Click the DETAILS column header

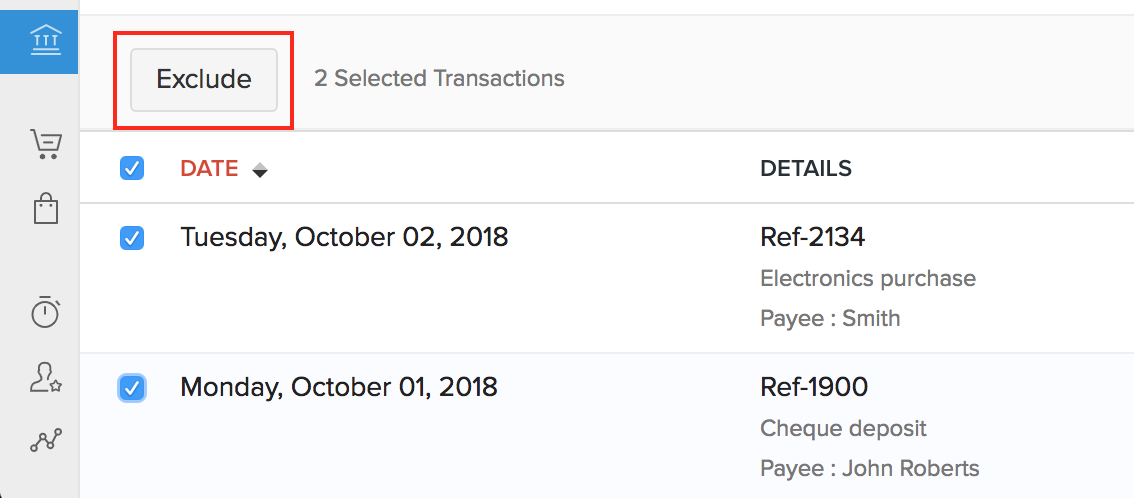[806, 169]
